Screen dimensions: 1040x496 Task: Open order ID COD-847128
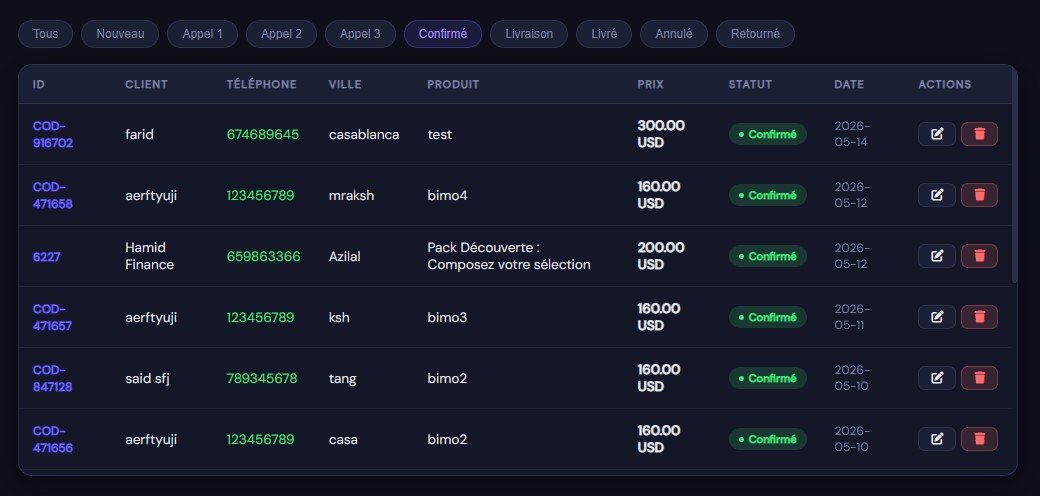point(53,378)
